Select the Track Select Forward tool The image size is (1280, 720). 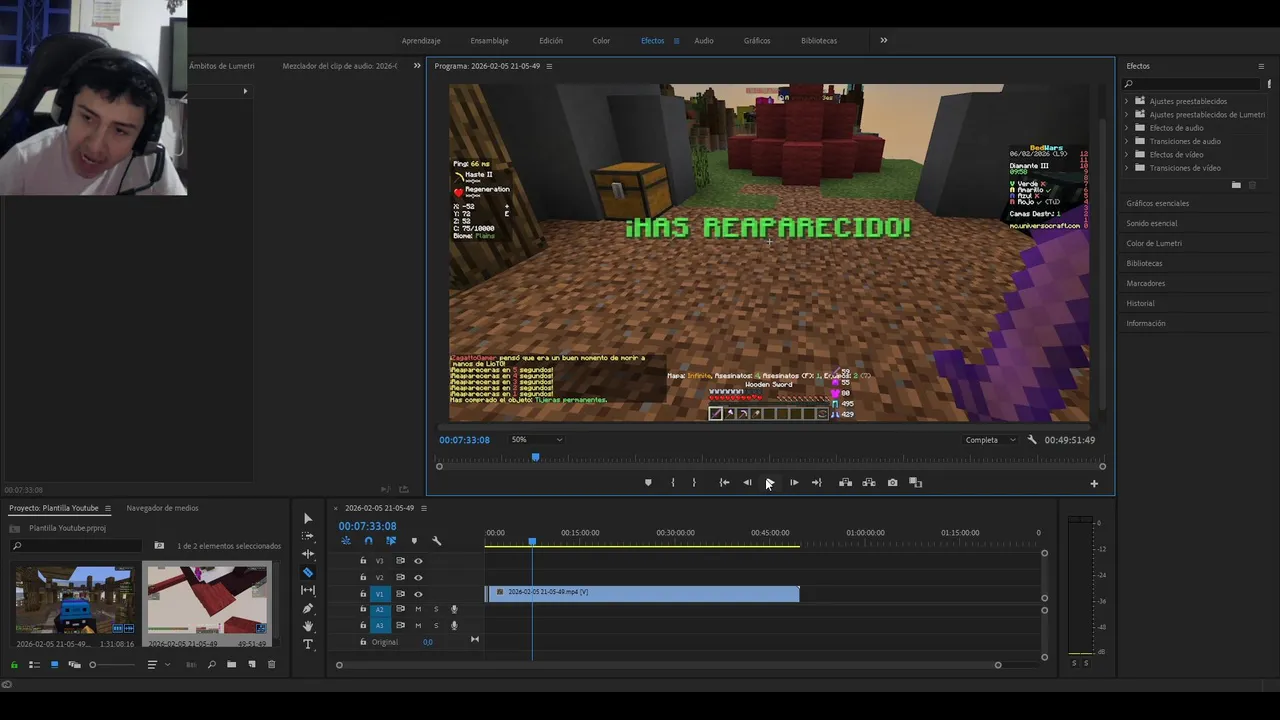pyautogui.click(x=307, y=536)
